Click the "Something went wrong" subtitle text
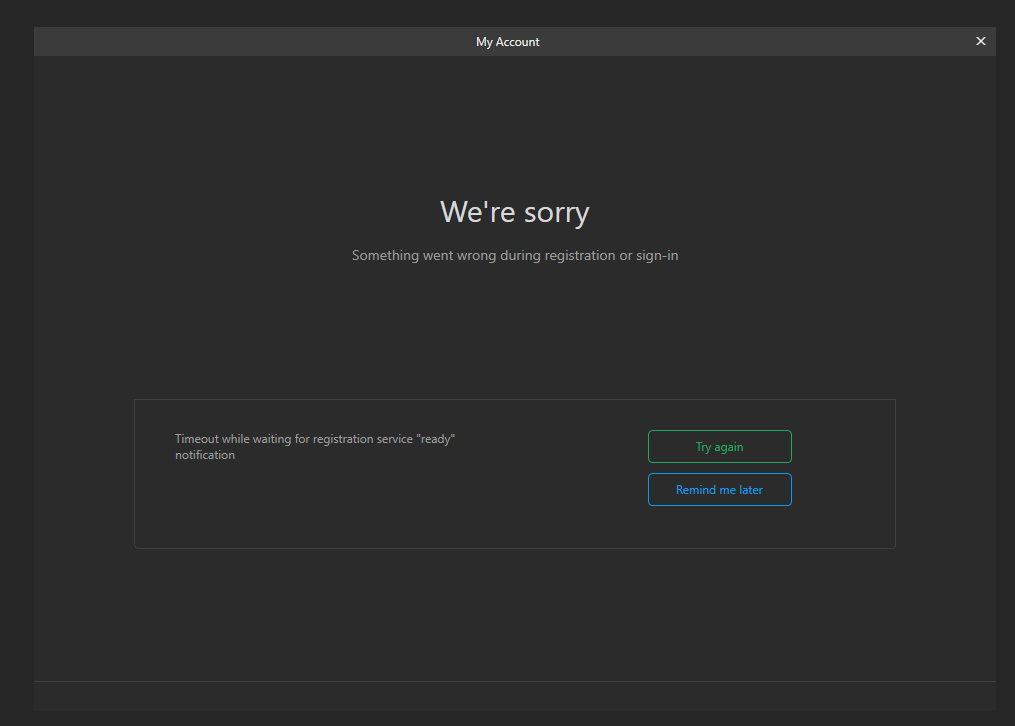The image size is (1015, 726). [x=514, y=256]
